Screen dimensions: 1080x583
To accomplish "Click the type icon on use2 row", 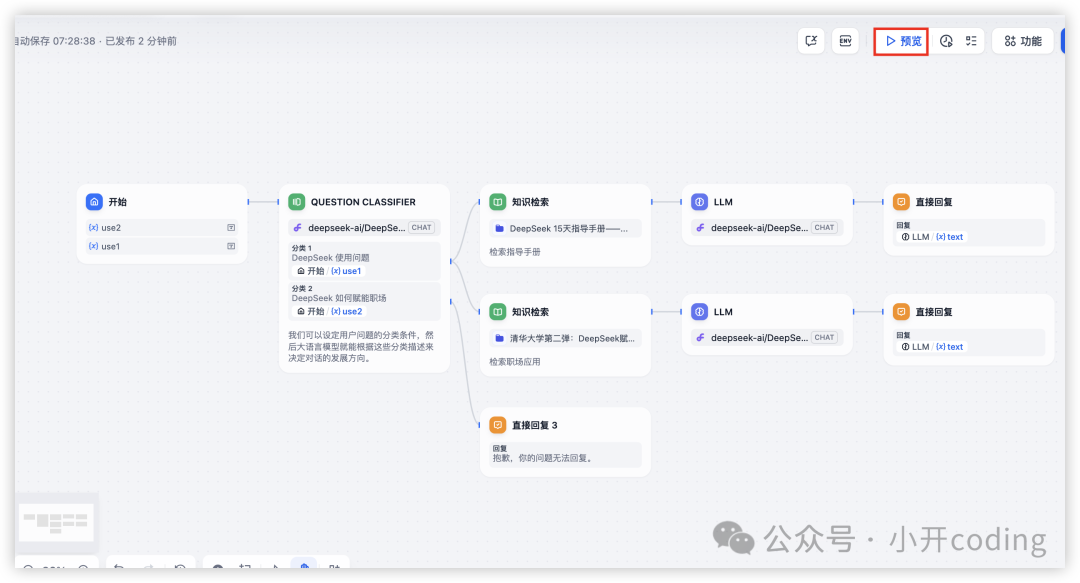I will click(231, 227).
